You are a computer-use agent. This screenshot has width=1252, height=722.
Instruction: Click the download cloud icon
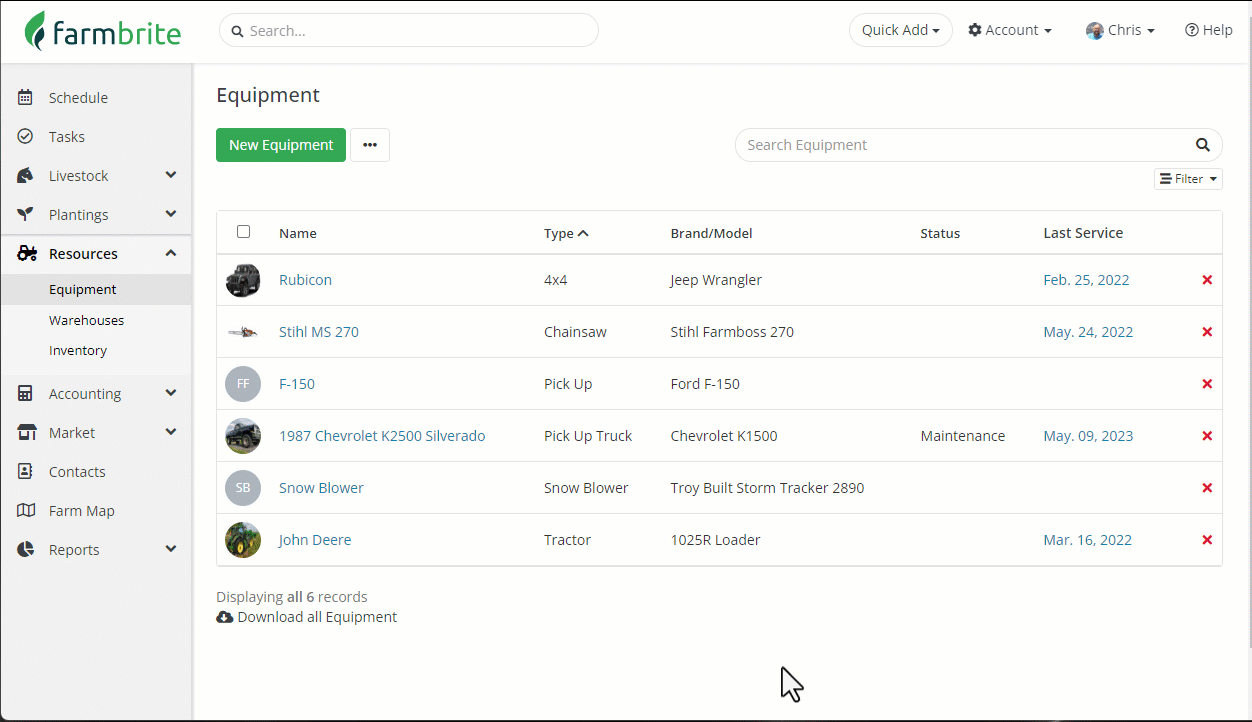(225, 617)
